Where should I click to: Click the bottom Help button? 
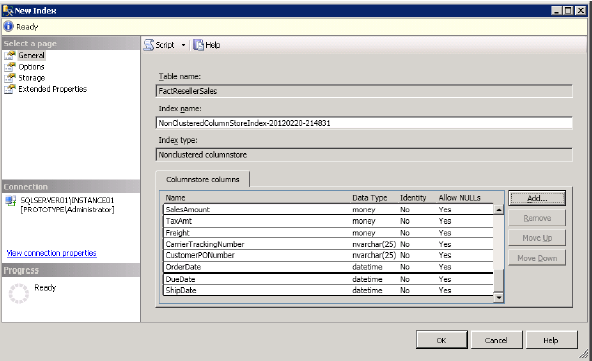(x=551, y=340)
